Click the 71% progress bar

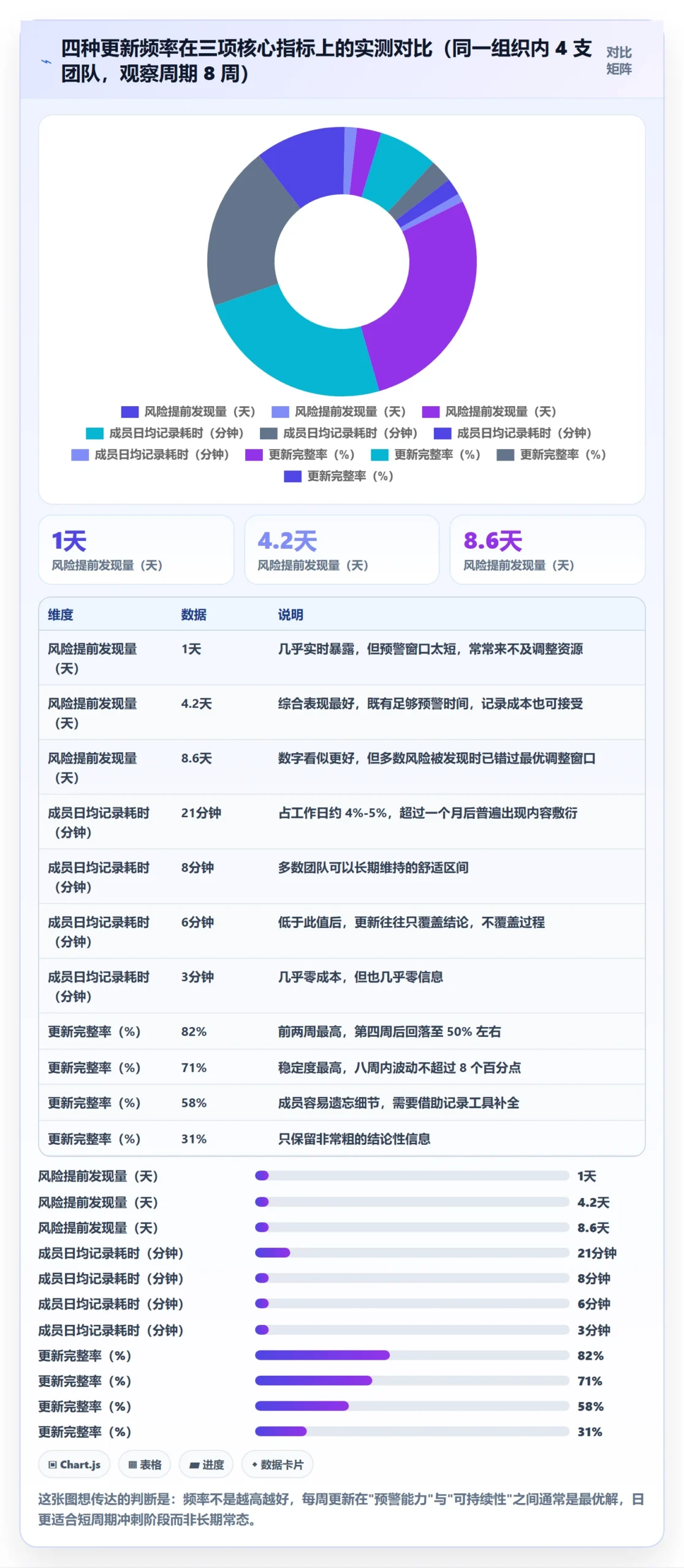(412, 1381)
